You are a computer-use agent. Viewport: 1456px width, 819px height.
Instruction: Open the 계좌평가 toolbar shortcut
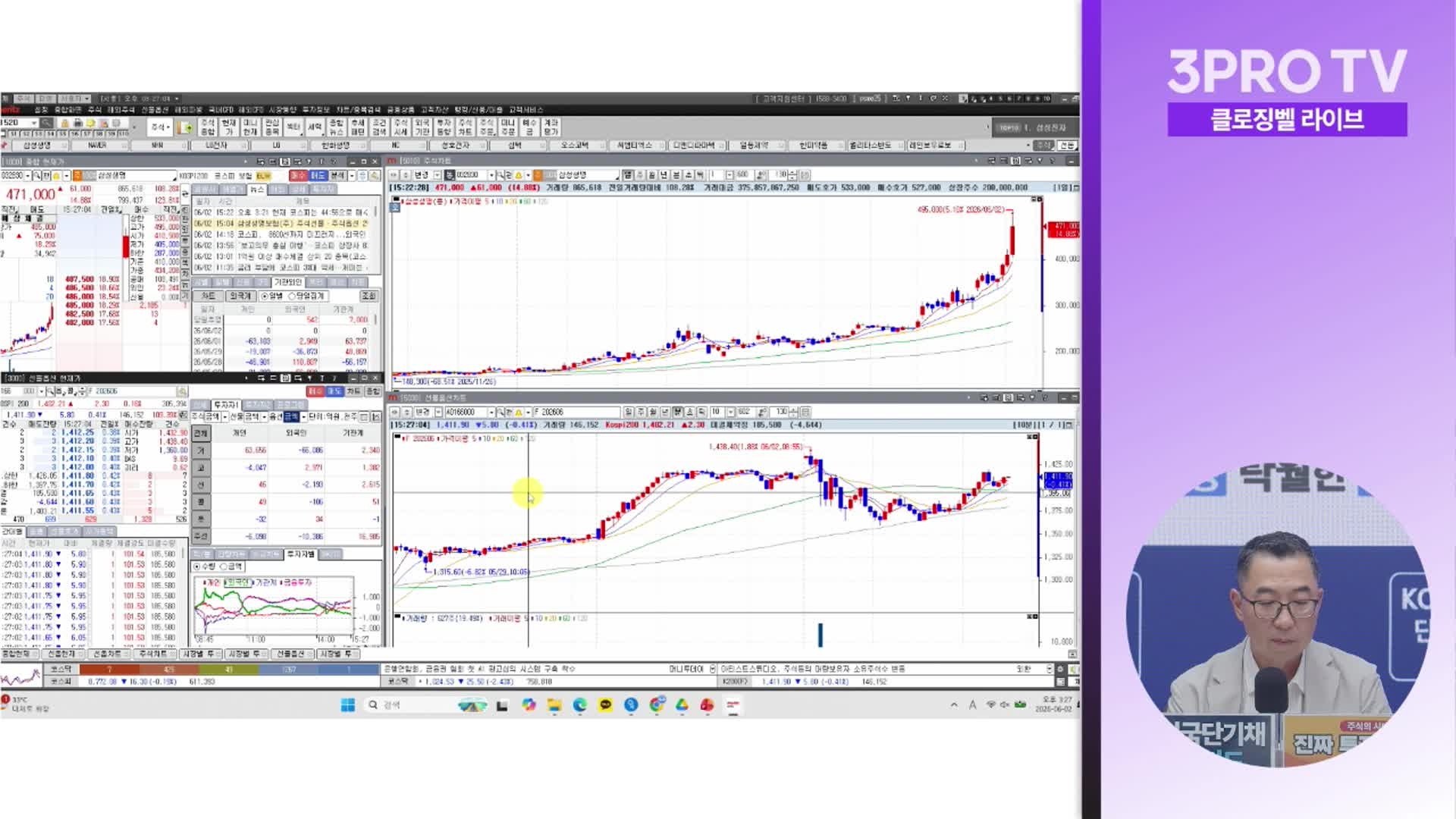[x=551, y=127]
